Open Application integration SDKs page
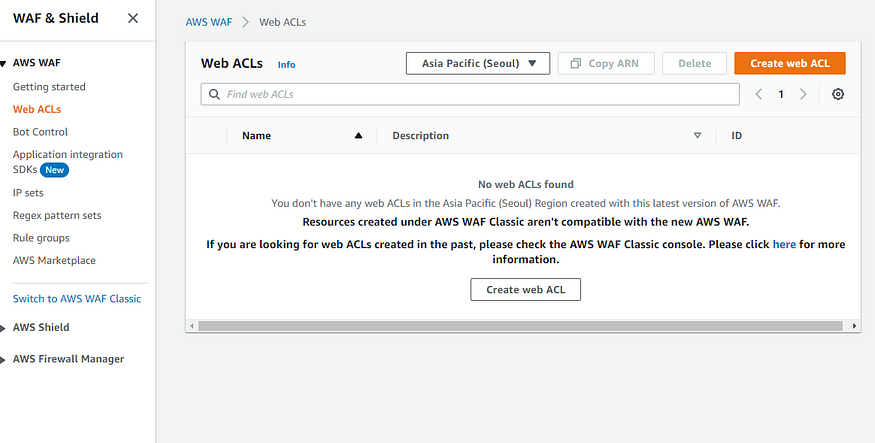The width and height of the screenshot is (875, 443). point(68,162)
